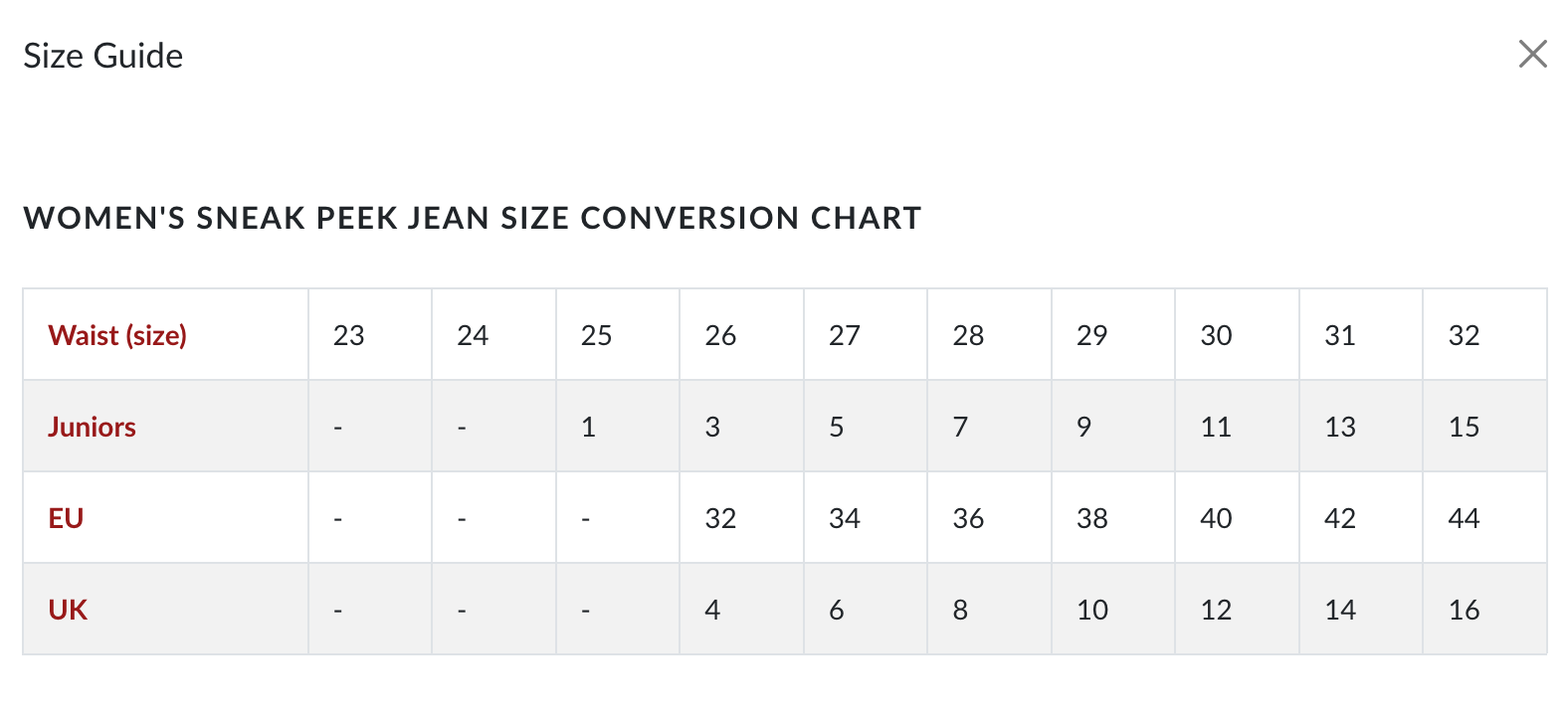Viewport: 1568px width, 720px height.
Task: Click waist size 32 cell
Action: [1484, 335]
